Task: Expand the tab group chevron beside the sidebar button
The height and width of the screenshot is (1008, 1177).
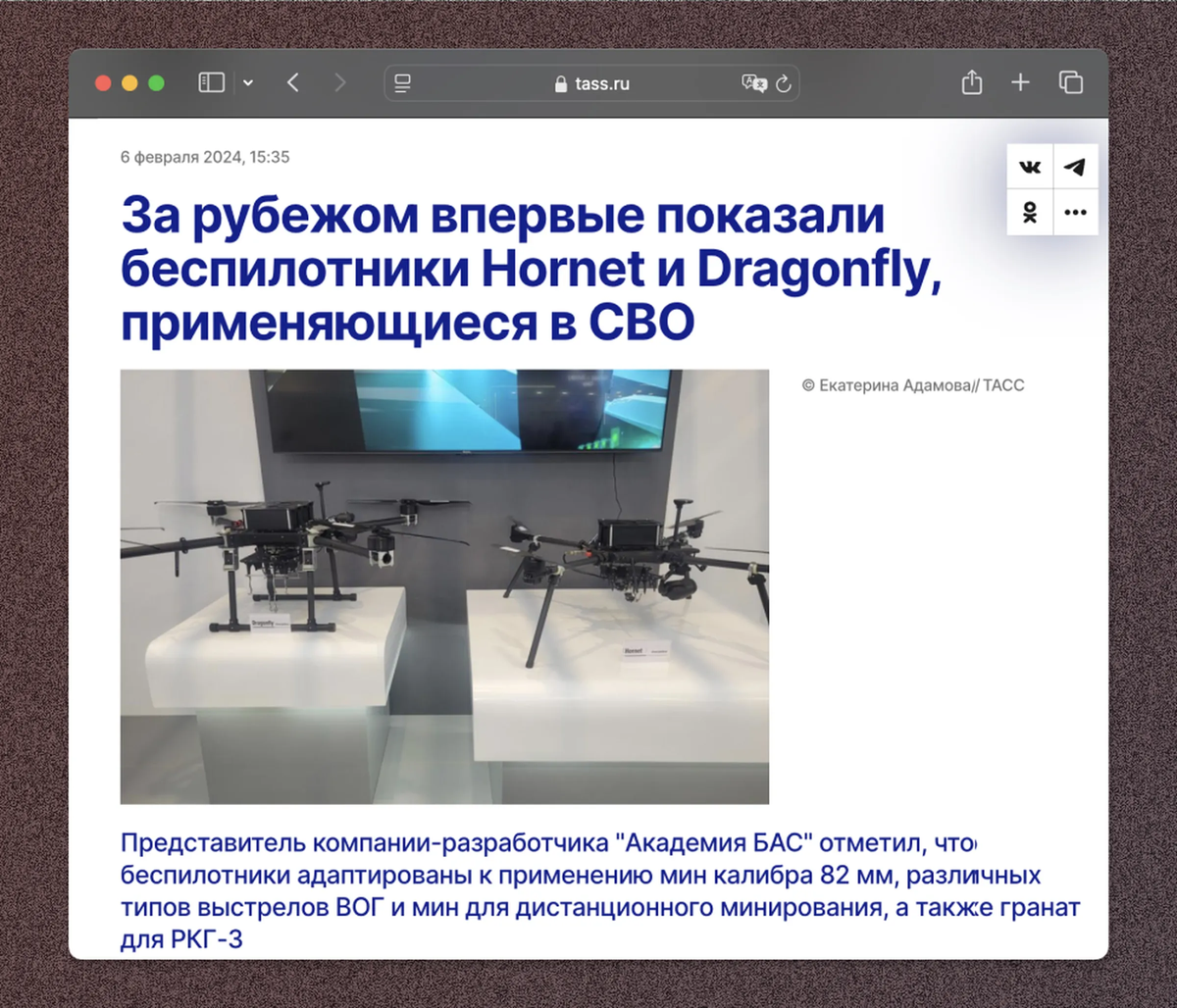Action: pyautogui.click(x=248, y=83)
